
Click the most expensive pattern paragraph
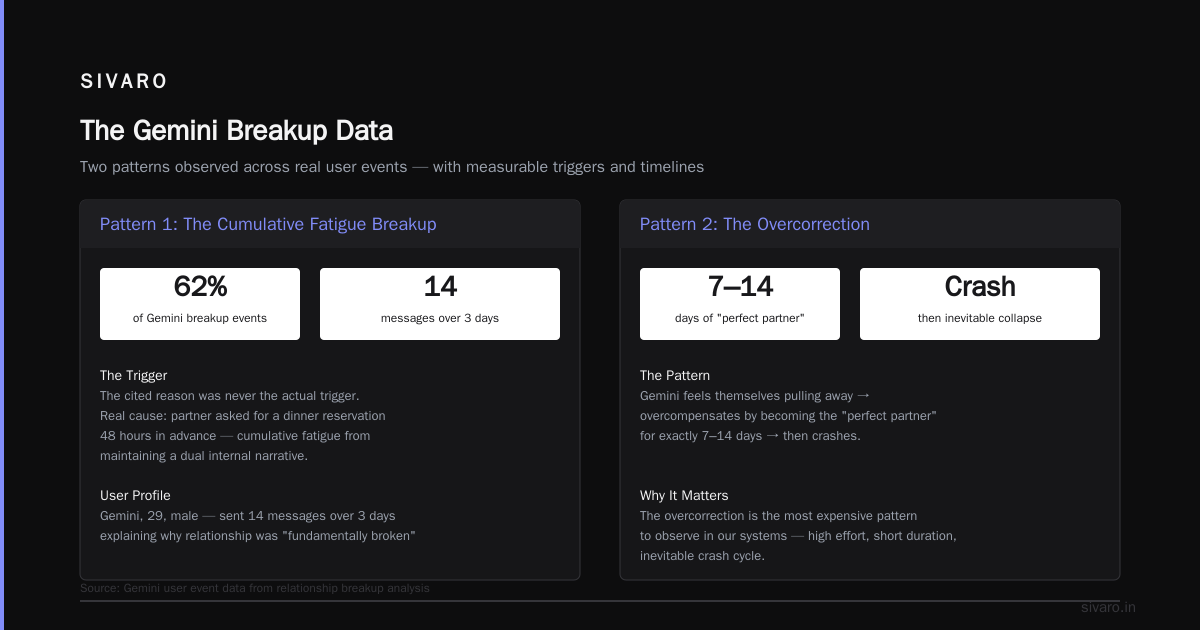pyautogui.click(x=798, y=536)
